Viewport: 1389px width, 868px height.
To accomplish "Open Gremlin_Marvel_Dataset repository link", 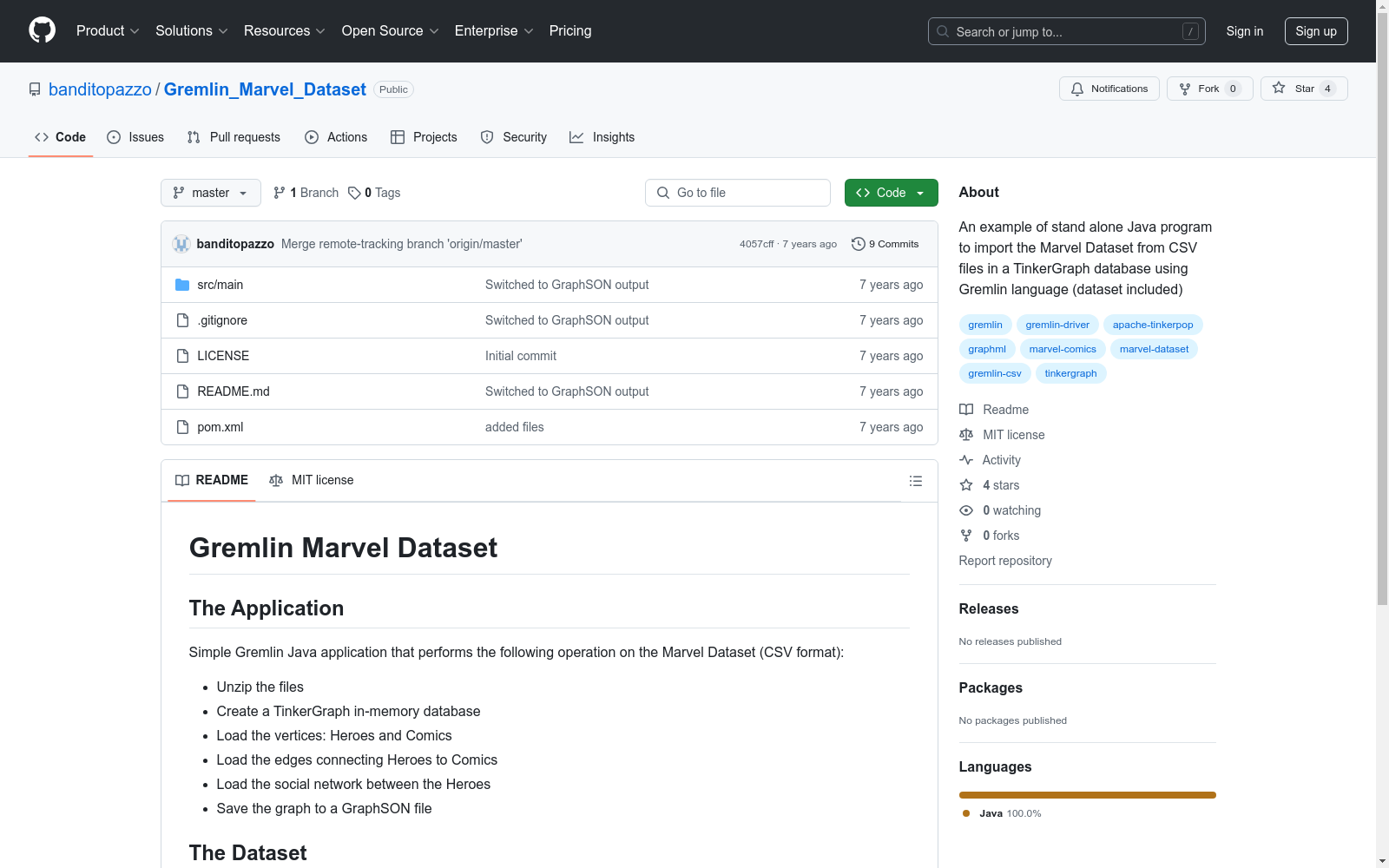I will pos(265,89).
